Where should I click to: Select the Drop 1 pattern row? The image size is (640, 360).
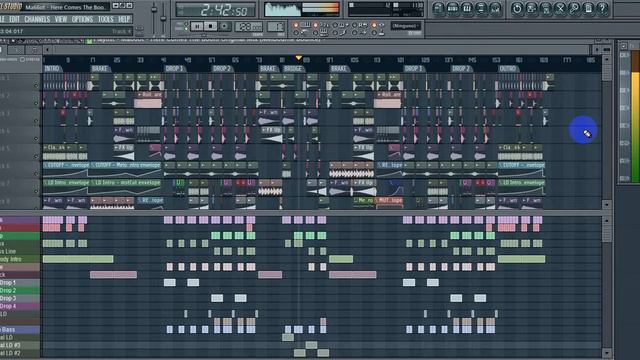coord(20,282)
